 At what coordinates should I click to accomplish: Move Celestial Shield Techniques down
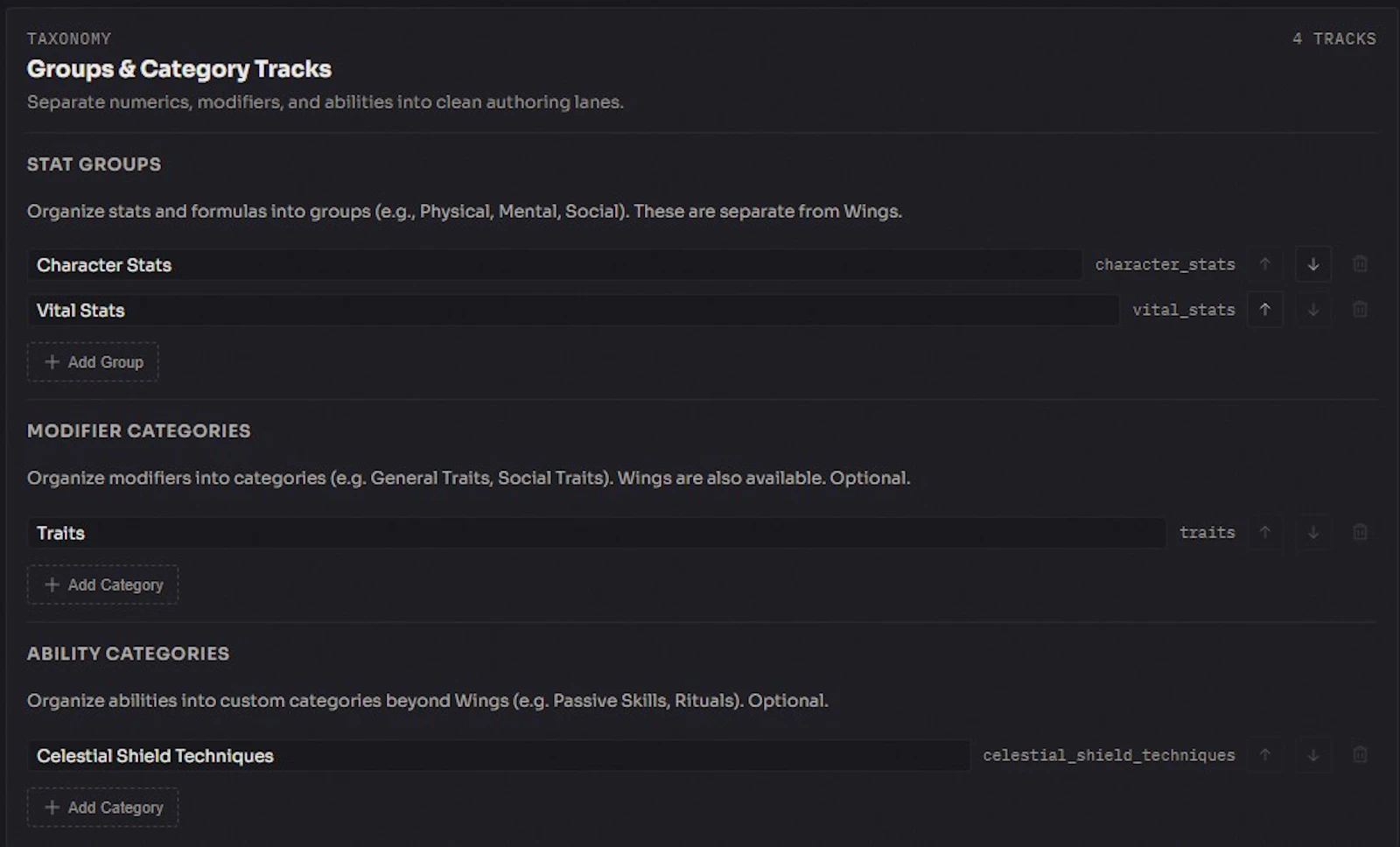click(1312, 755)
